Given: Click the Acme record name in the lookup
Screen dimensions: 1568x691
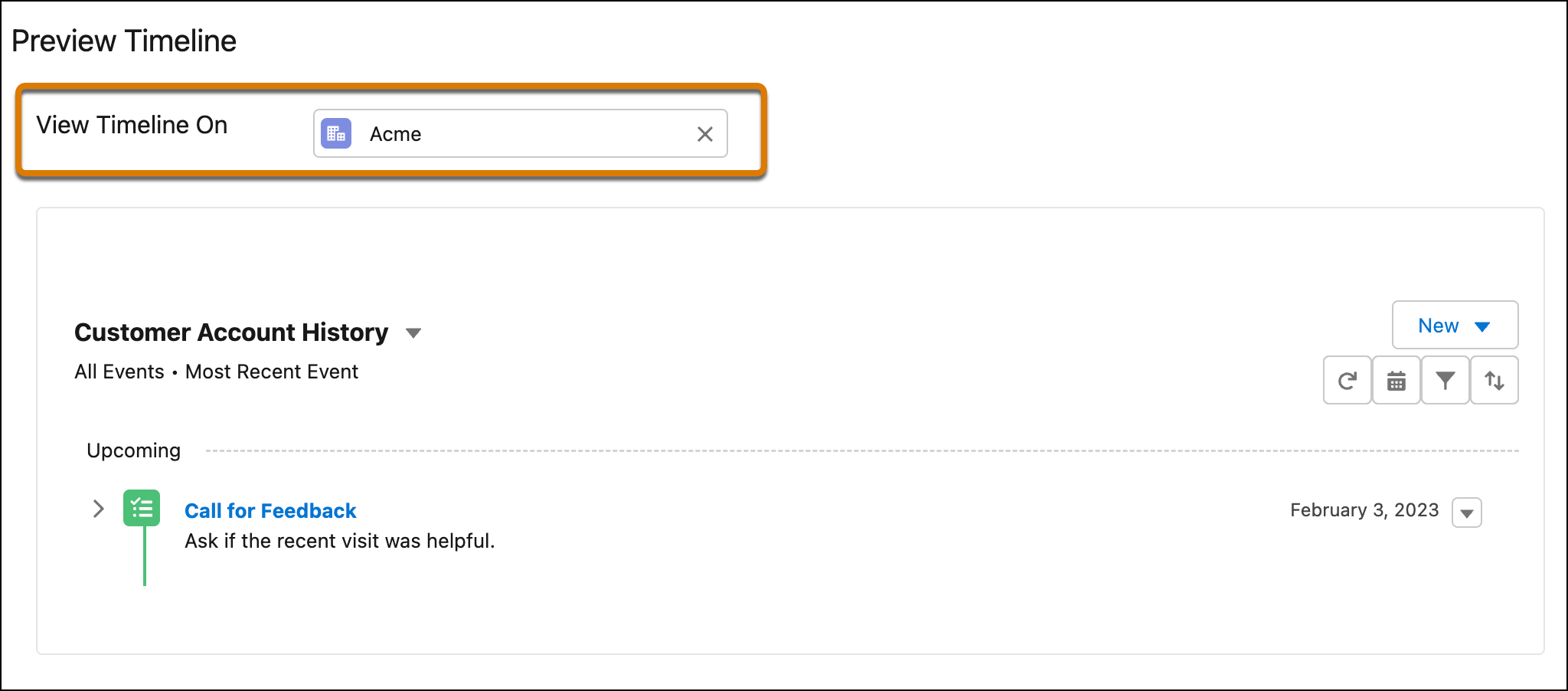Looking at the screenshot, I should pyautogui.click(x=395, y=134).
